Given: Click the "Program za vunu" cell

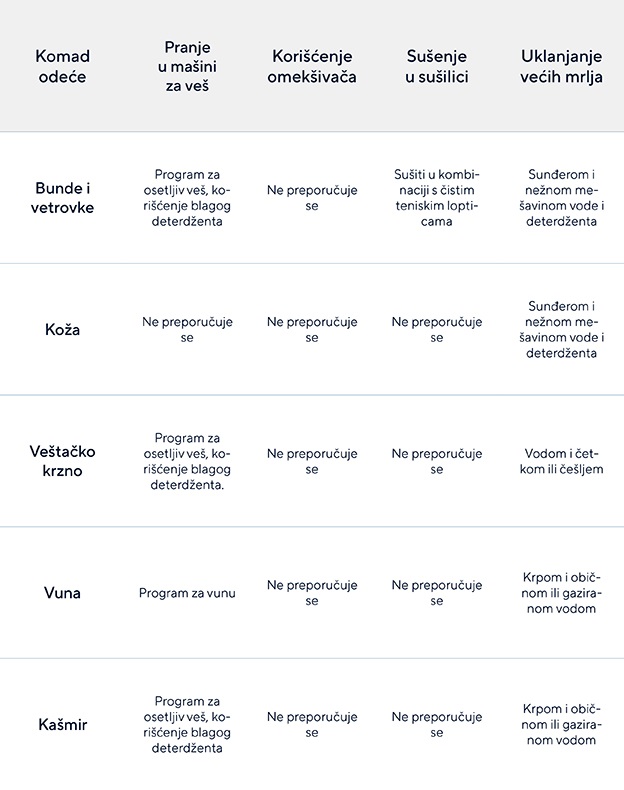Looking at the screenshot, I should pos(187,593).
